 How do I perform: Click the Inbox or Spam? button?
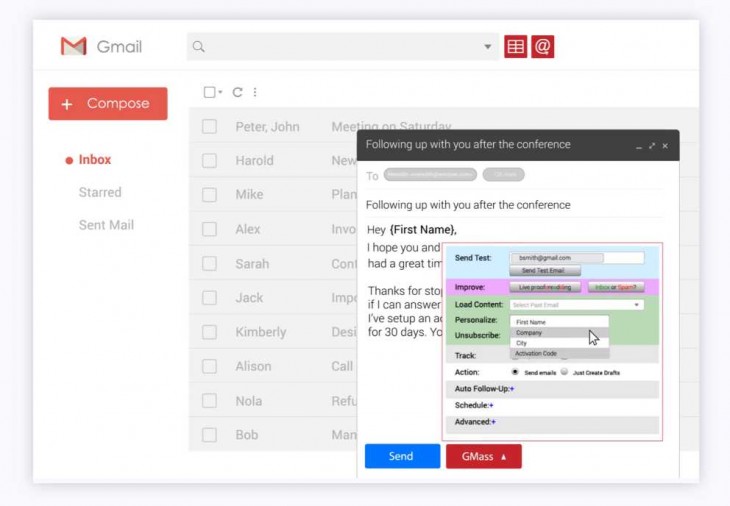pos(615,287)
